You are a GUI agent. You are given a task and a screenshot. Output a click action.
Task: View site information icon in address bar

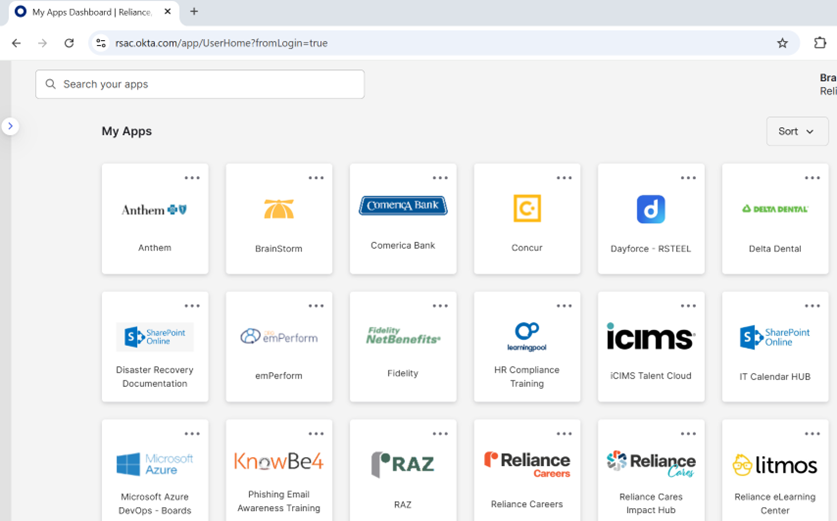tap(101, 43)
